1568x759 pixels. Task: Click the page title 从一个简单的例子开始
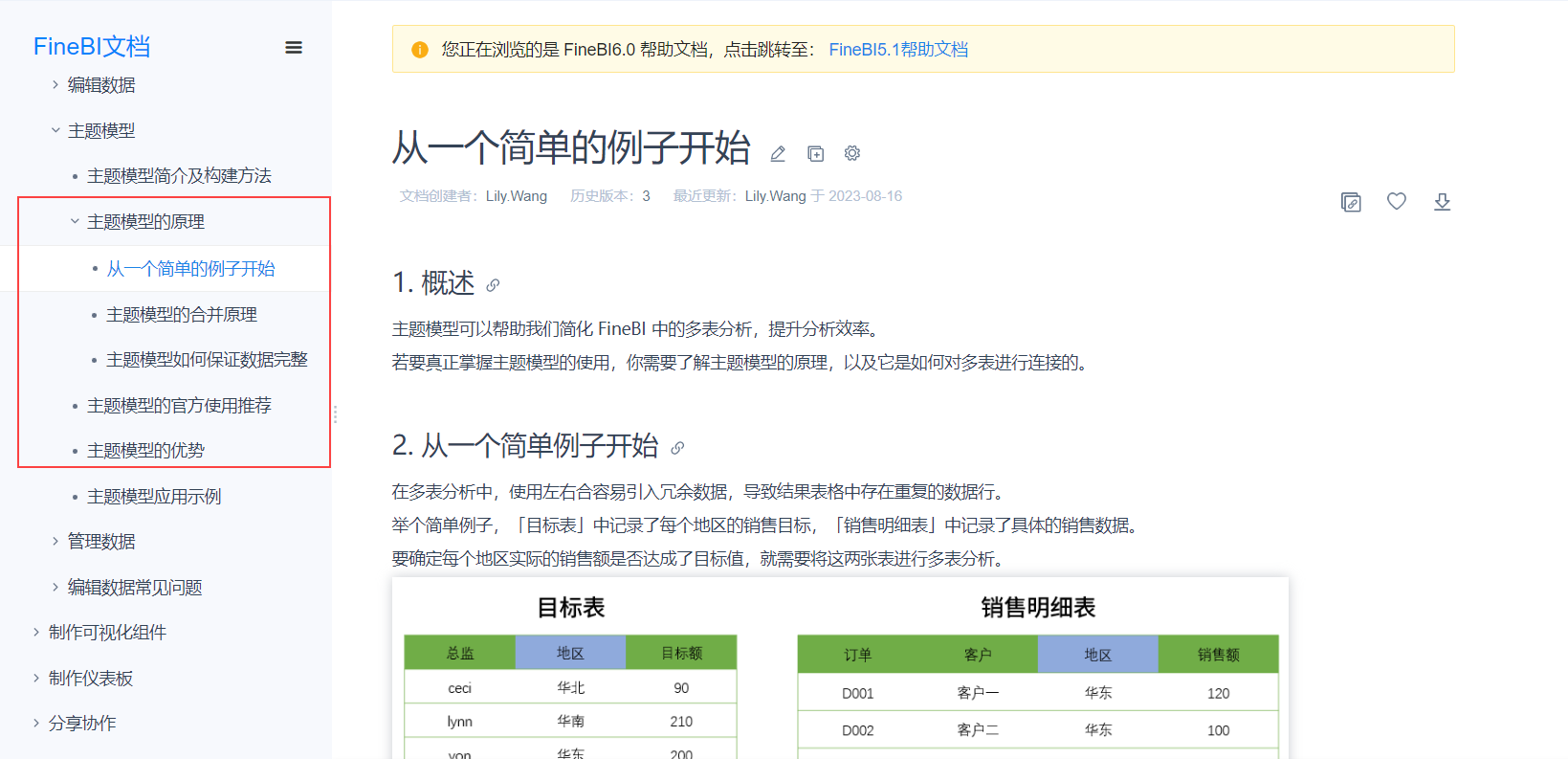[x=571, y=148]
